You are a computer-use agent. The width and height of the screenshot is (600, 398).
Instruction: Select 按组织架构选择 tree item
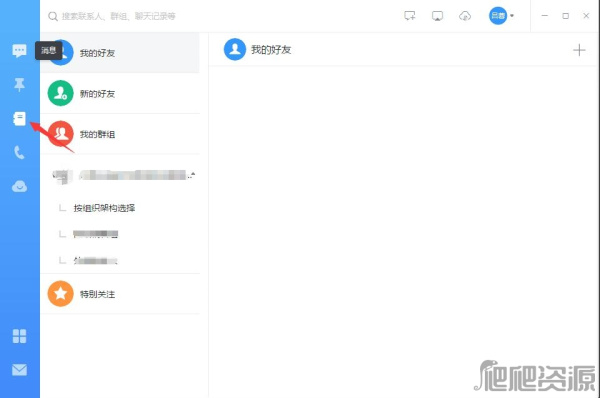coord(104,208)
